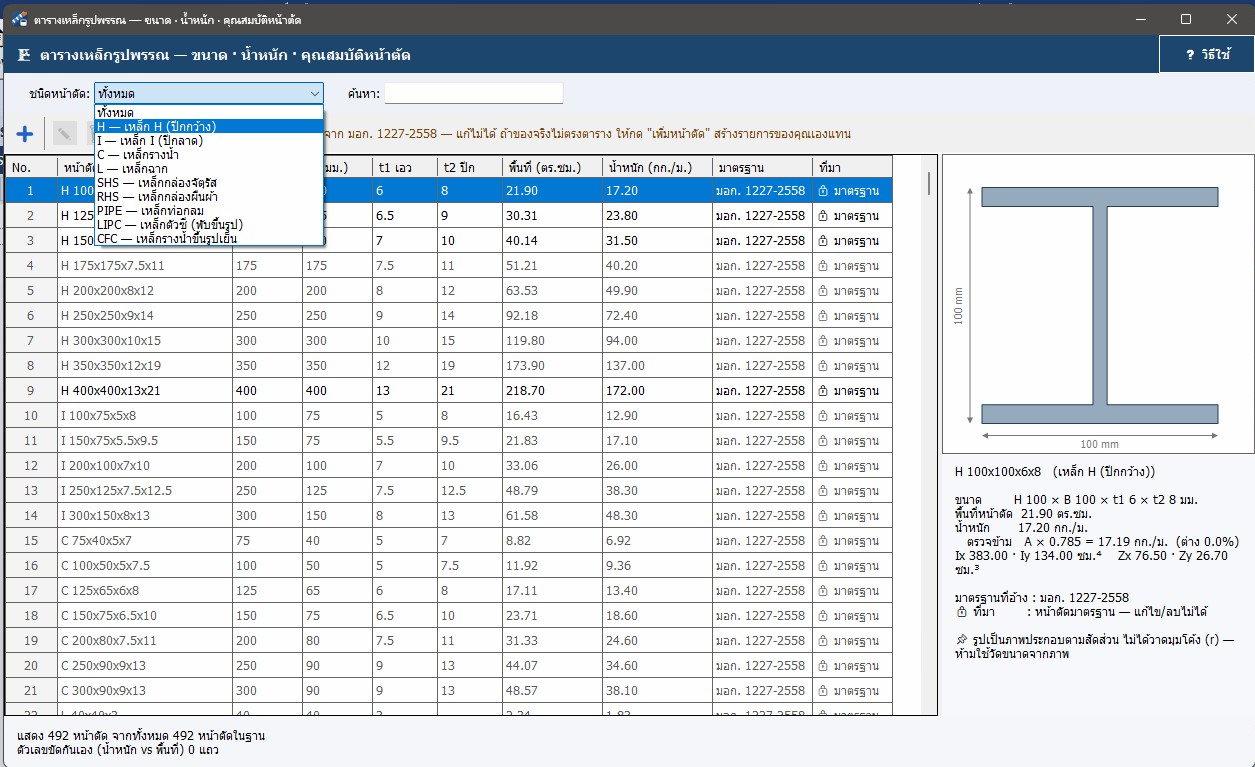Click the lock icon in row I 100x75x5x8
Screen dimensions: 1255x767
click(823, 416)
